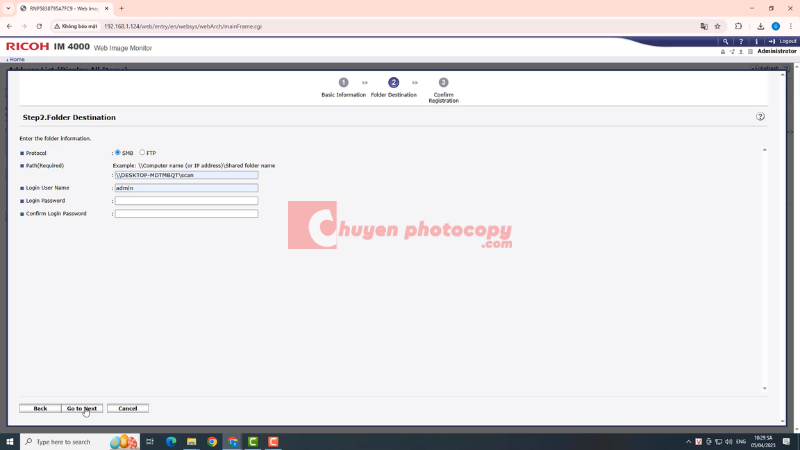800x450 pixels.
Task: Open File Explorer from the taskbar
Action: point(191,441)
